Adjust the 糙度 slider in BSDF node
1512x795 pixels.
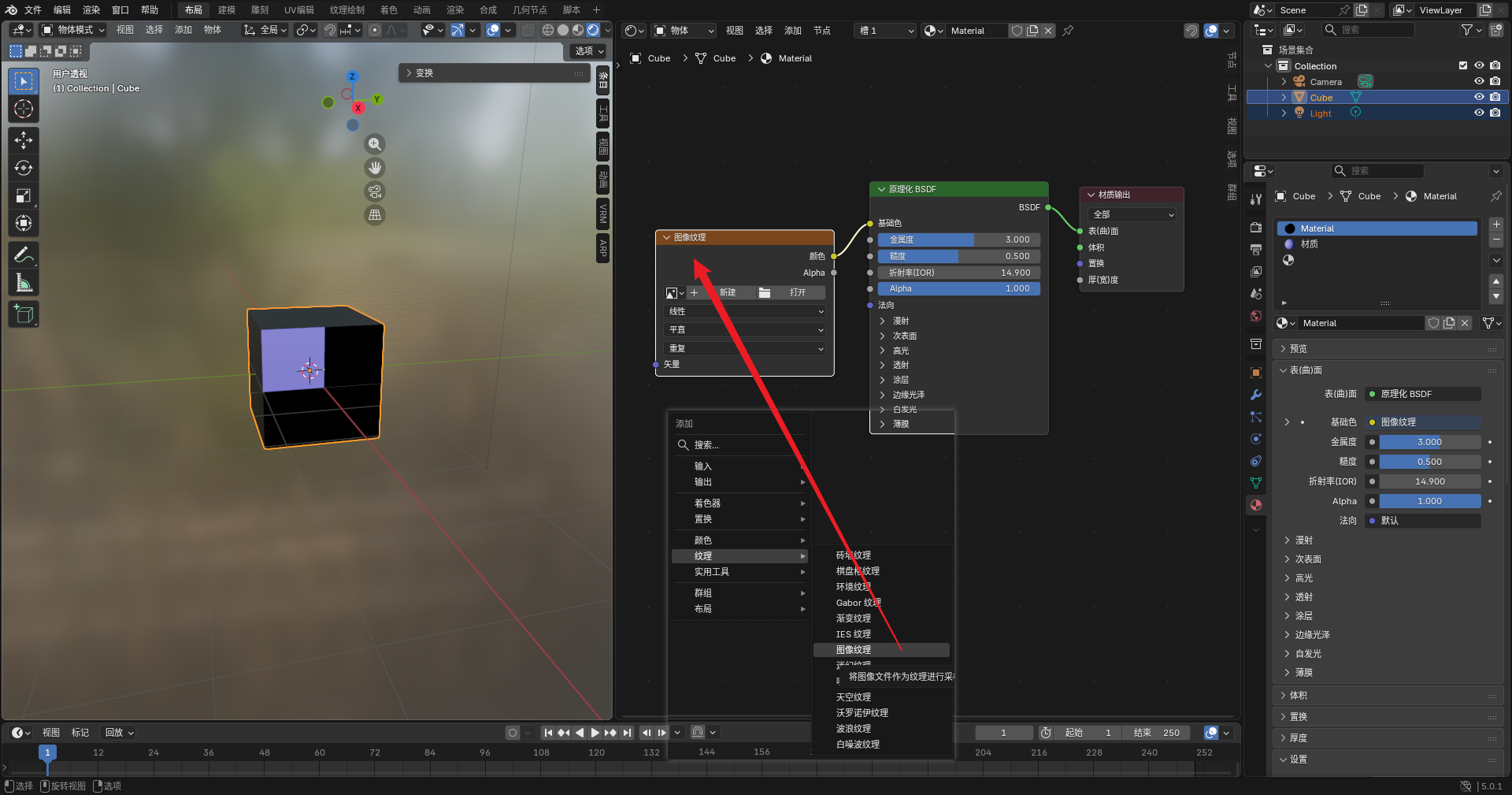(959, 256)
